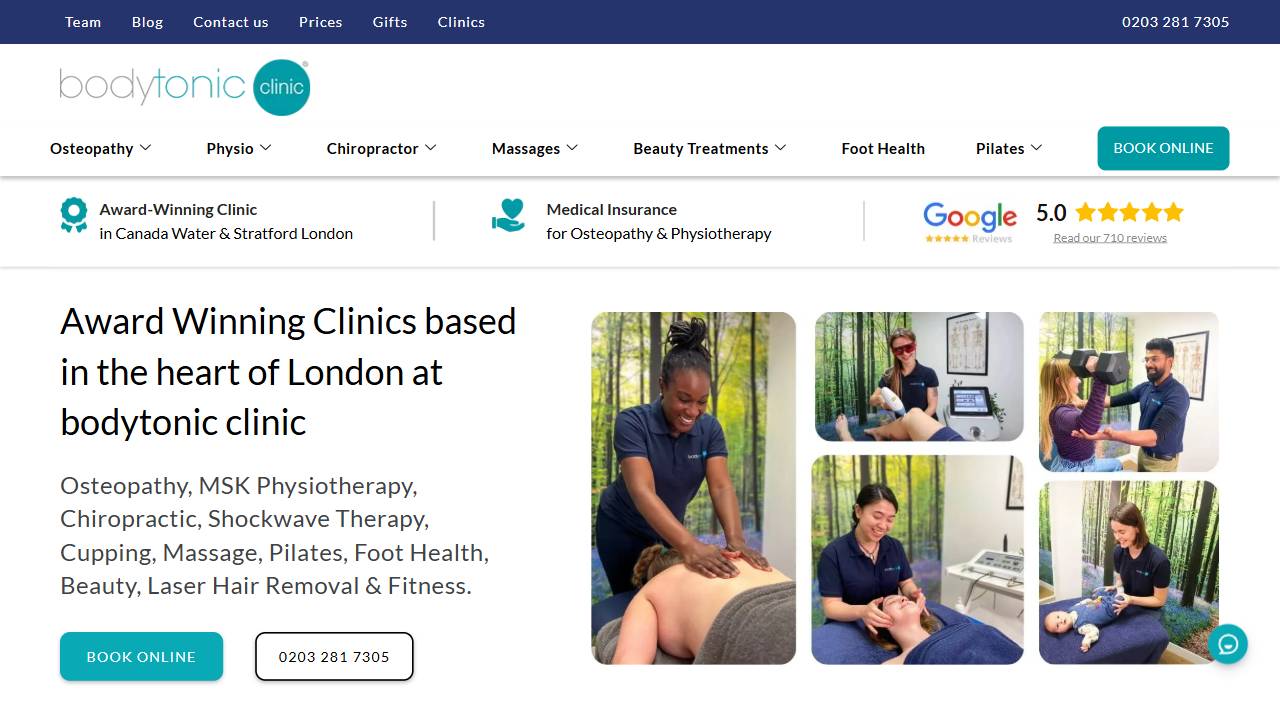This screenshot has width=1280, height=720.
Task: Open the Chiropractor dropdown menu
Action: point(382,148)
